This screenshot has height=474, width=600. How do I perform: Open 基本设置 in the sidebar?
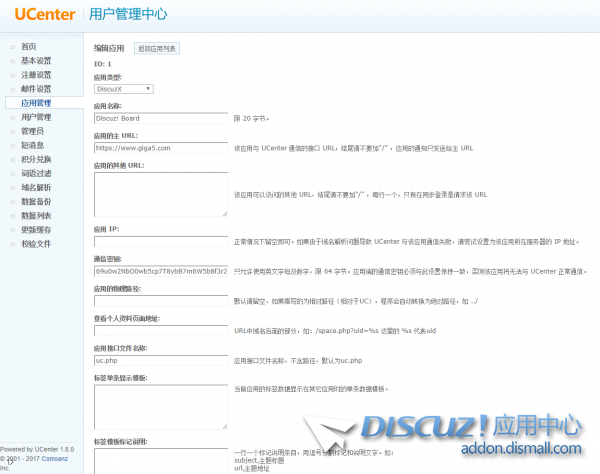36,61
